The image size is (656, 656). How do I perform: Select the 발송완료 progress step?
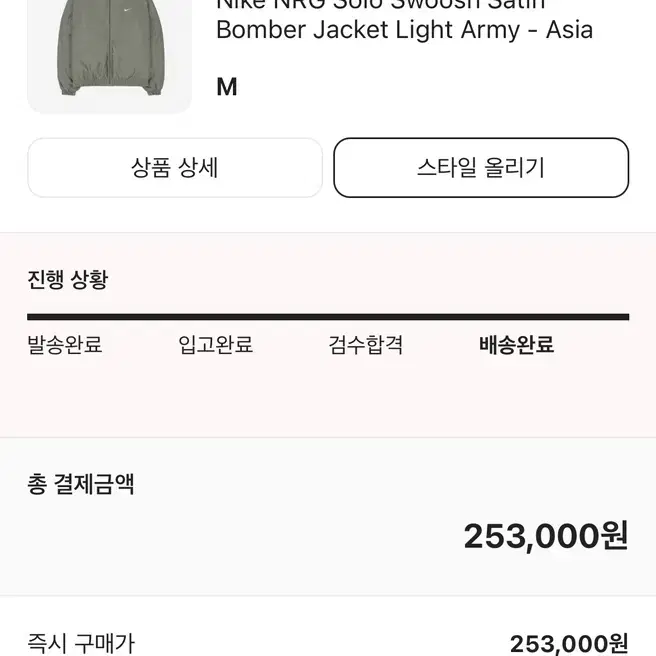coord(65,345)
